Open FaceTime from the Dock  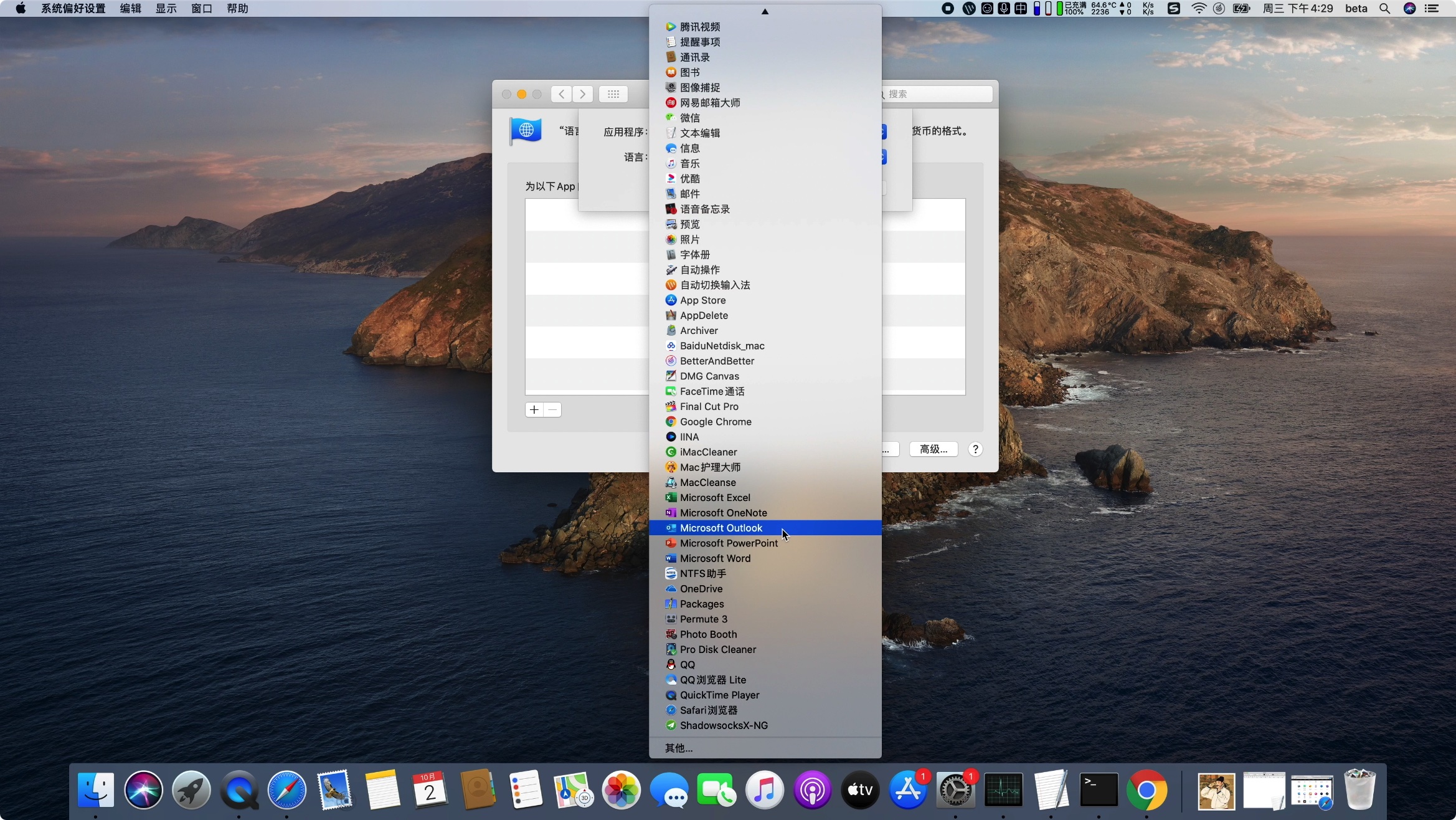(x=716, y=790)
